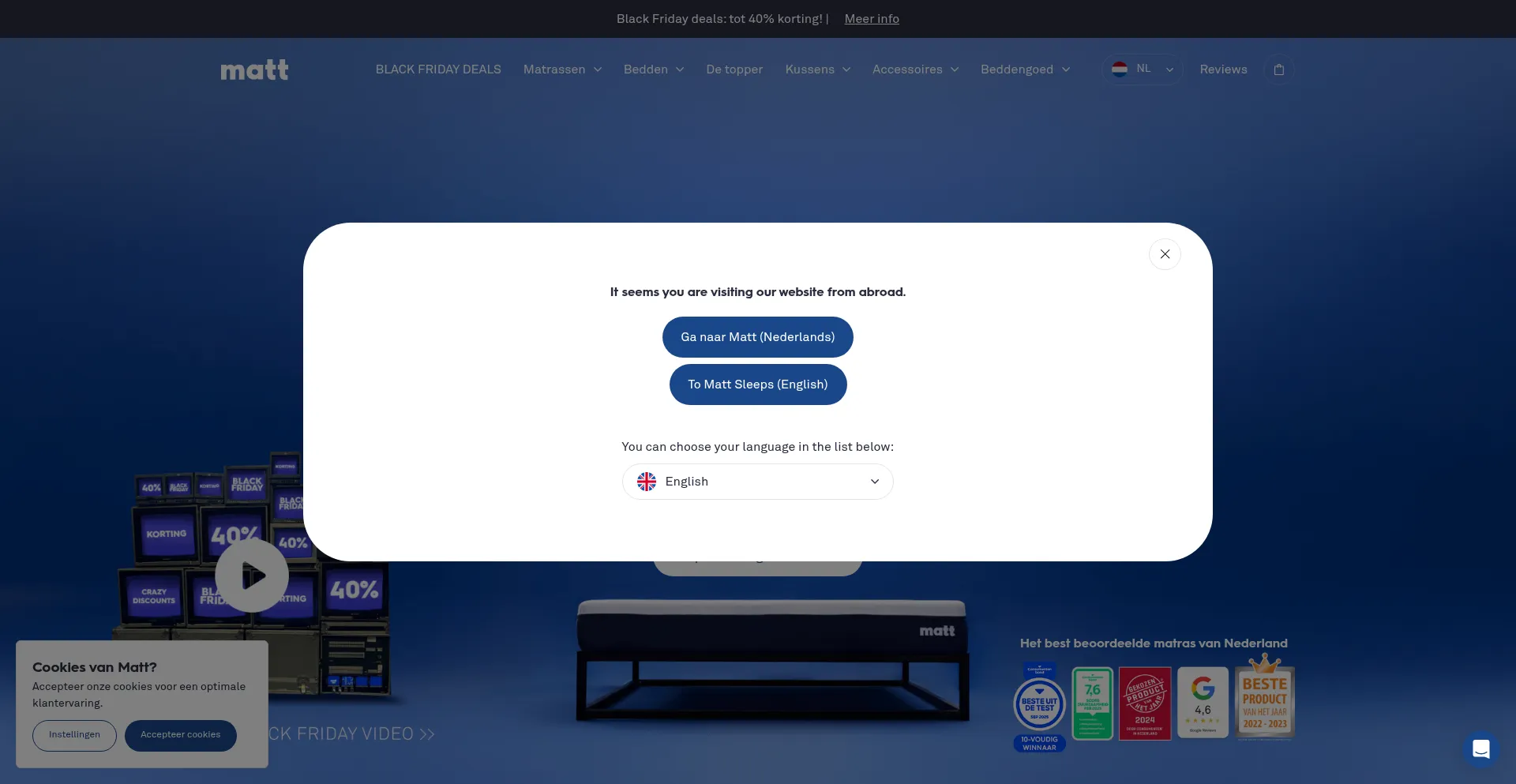The width and height of the screenshot is (1516, 784).
Task: Click Beste Product 2022-2023 award badge
Action: click(1264, 700)
